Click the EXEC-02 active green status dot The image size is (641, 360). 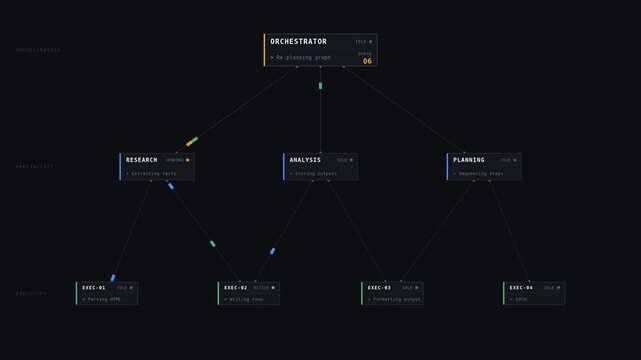click(x=273, y=288)
